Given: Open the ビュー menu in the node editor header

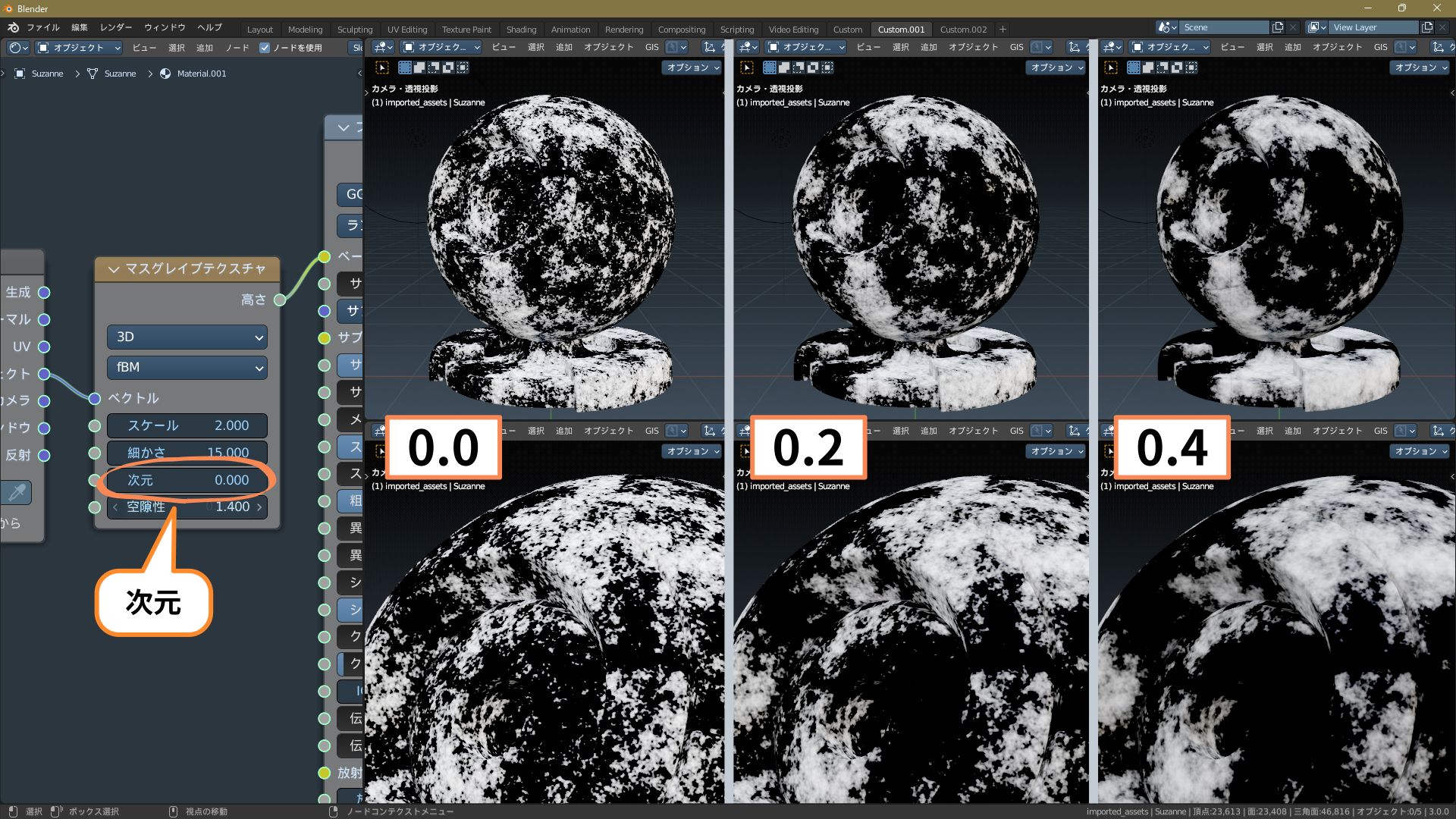Looking at the screenshot, I should (x=144, y=48).
